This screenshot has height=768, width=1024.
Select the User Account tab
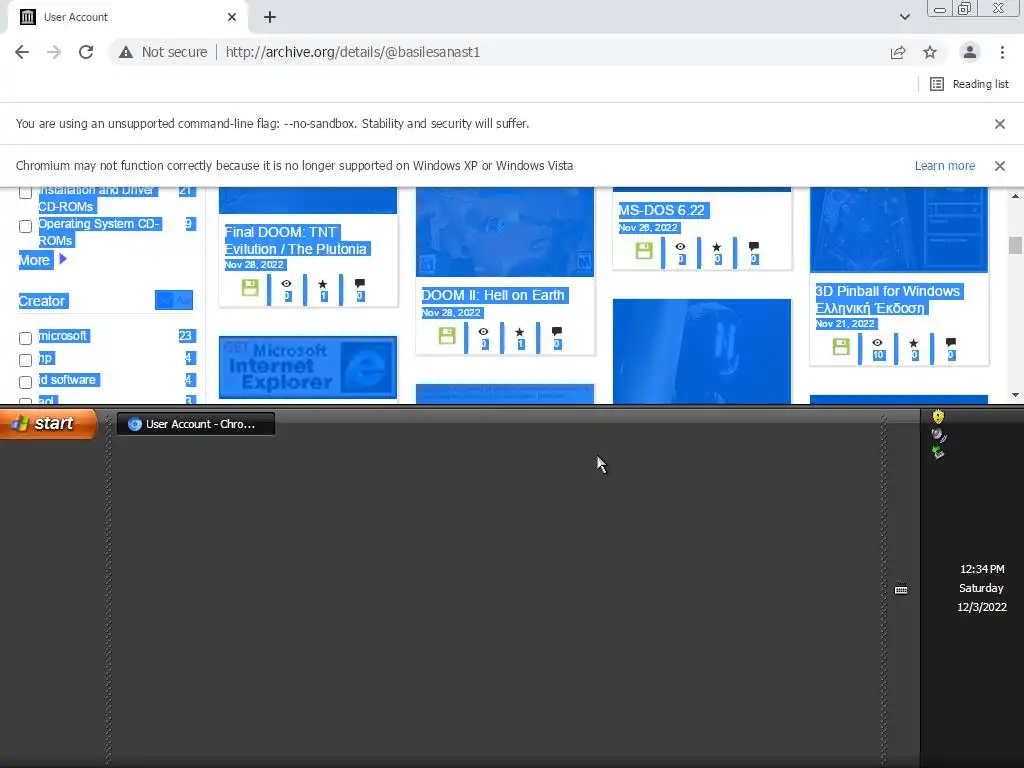(128, 17)
